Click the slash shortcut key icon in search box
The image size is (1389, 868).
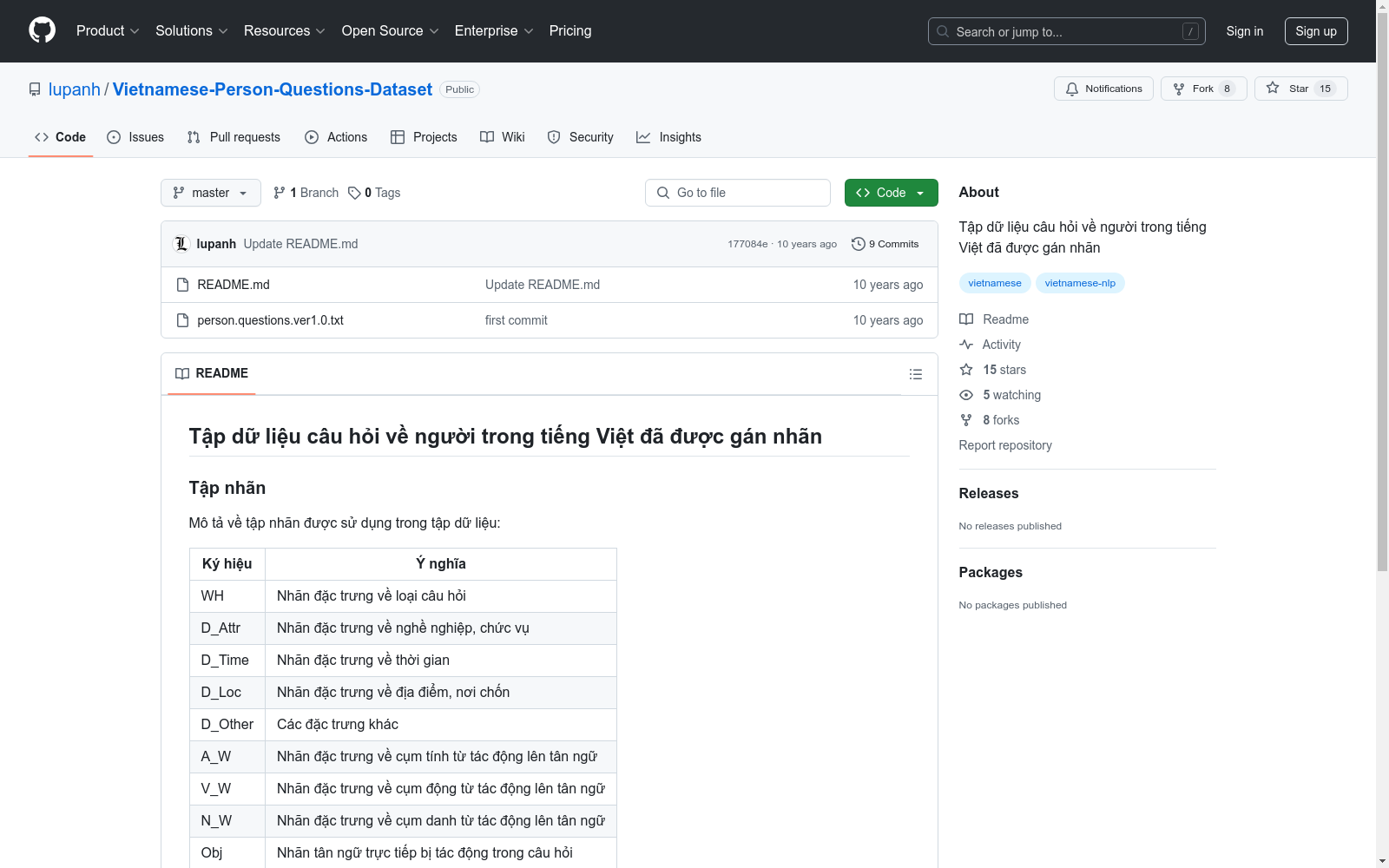[1190, 31]
